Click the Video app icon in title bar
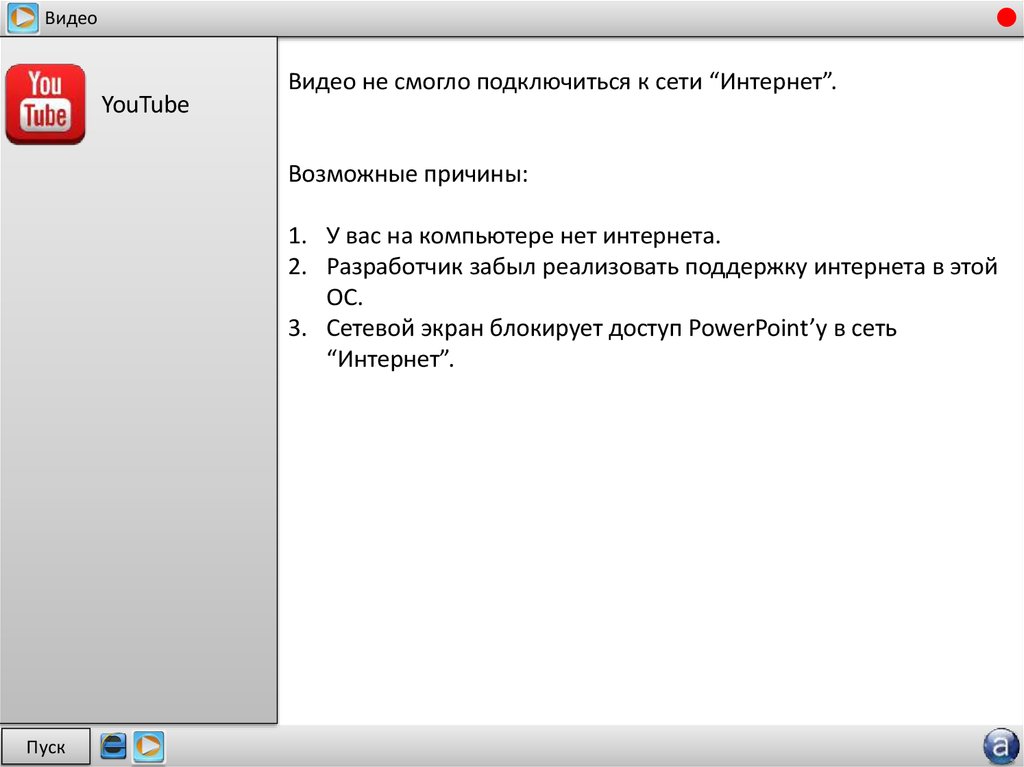This screenshot has height=767, width=1024. tap(22, 18)
